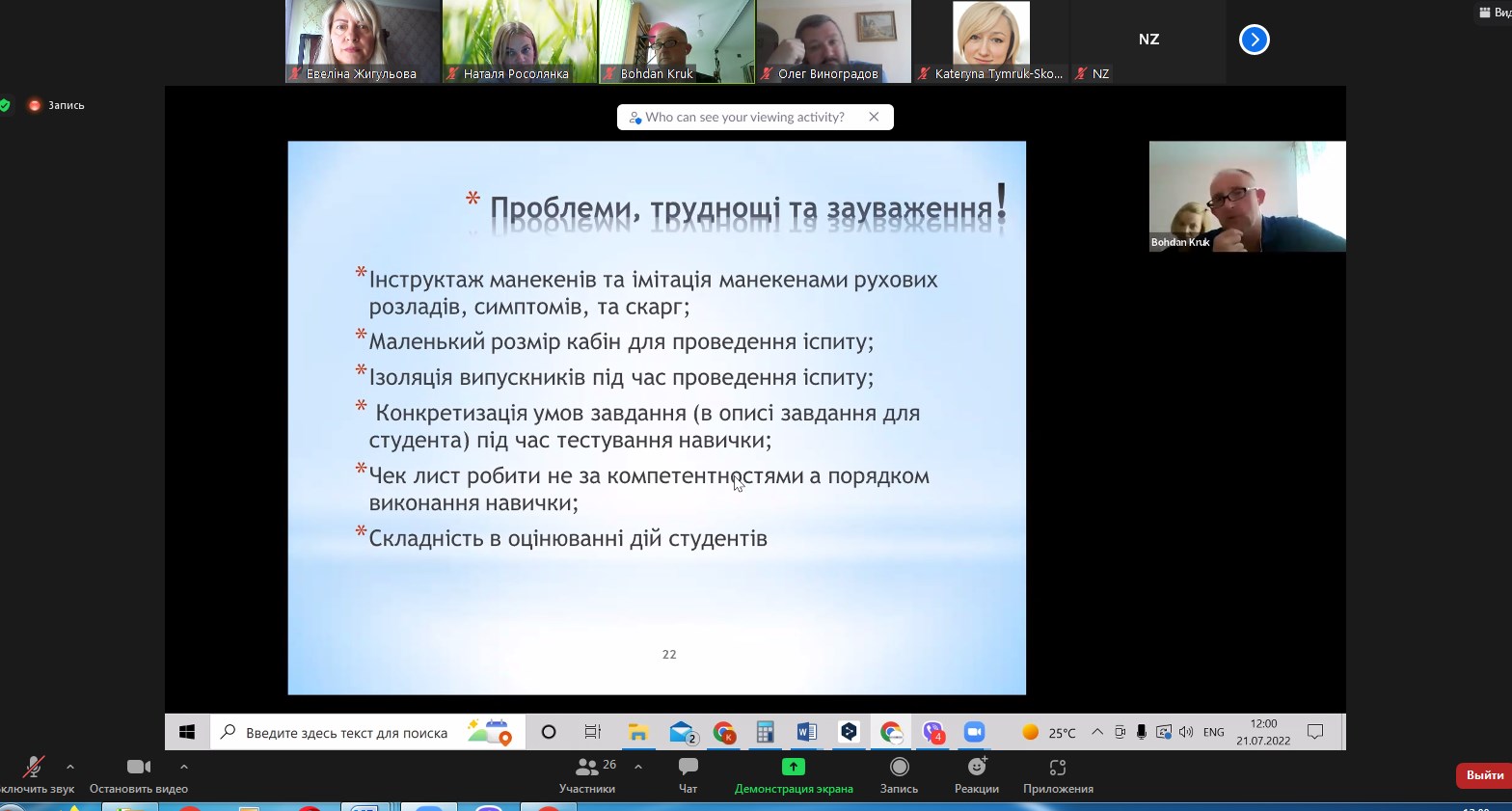Unmute the microphone in Zoom toolbar
This screenshot has width=1512, height=811.
tap(34, 768)
